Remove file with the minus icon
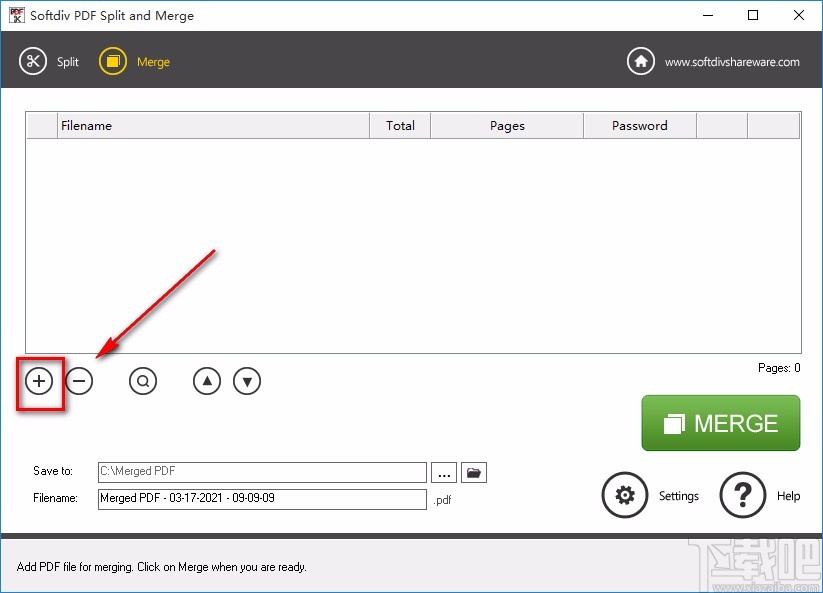The image size is (823, 593). (79, 381)
